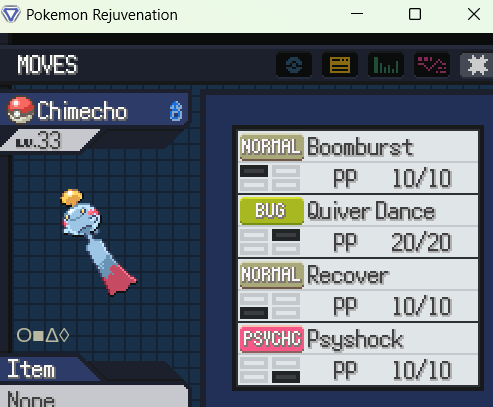Click the PSYCHIC type badge

click(272, 339)
